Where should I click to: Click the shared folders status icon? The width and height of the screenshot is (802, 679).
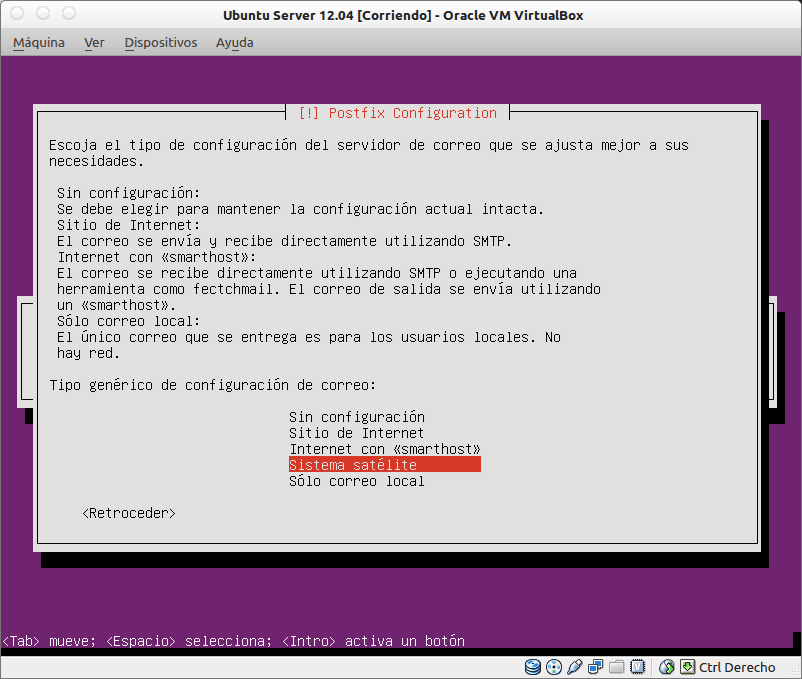[x=615, y=667]
